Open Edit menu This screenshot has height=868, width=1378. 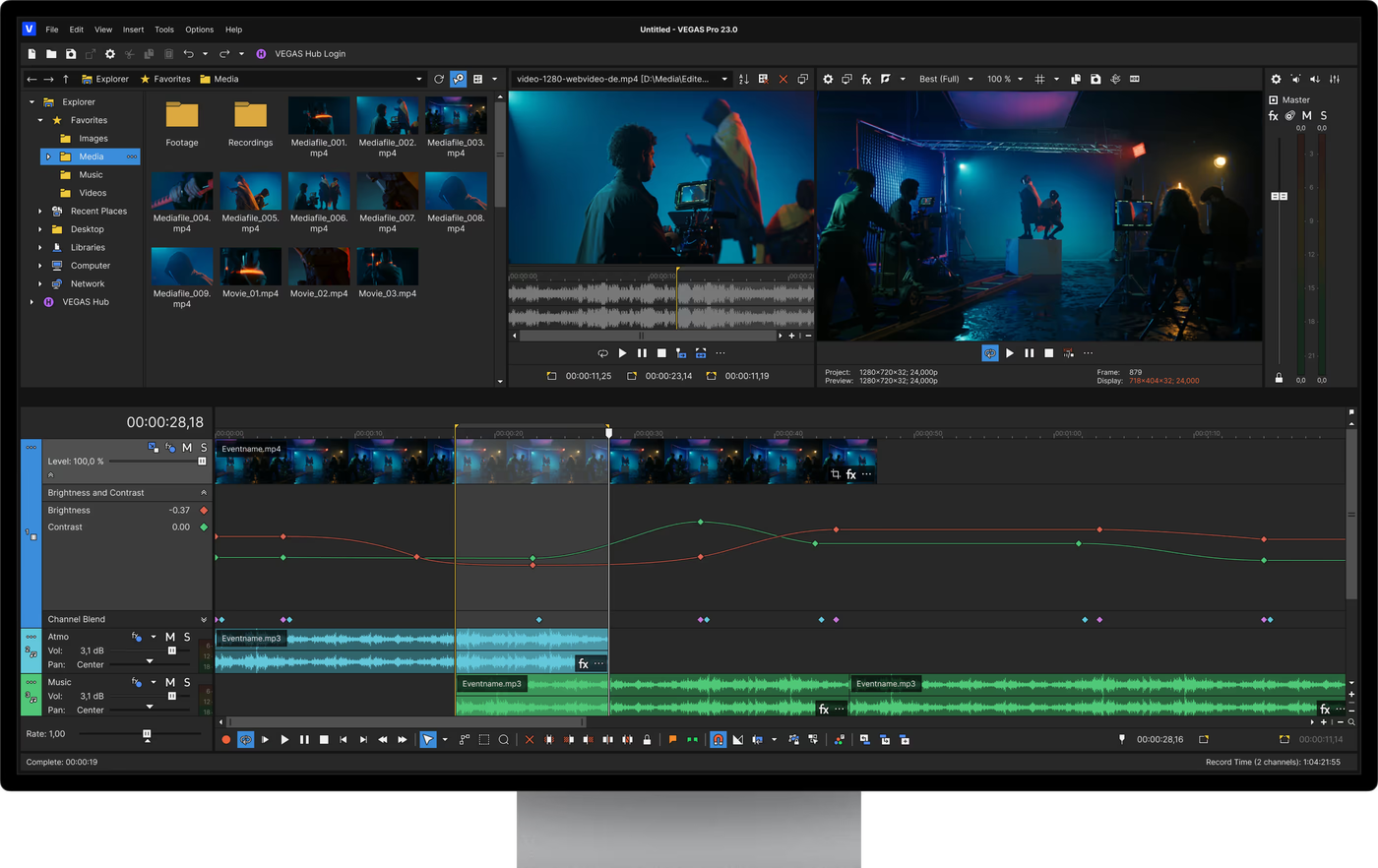[76, 30]
